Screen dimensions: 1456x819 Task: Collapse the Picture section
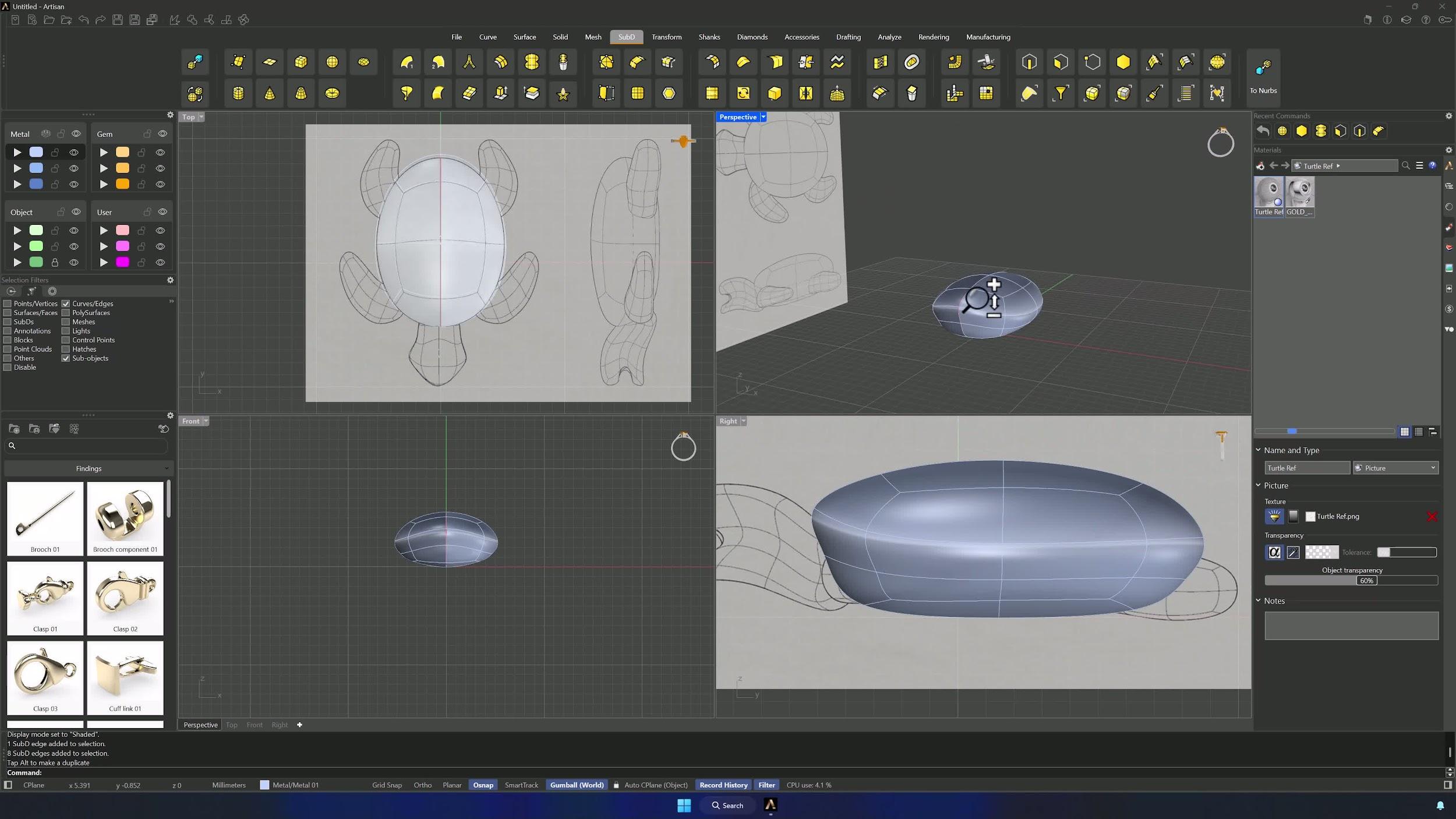(1258, 486)
